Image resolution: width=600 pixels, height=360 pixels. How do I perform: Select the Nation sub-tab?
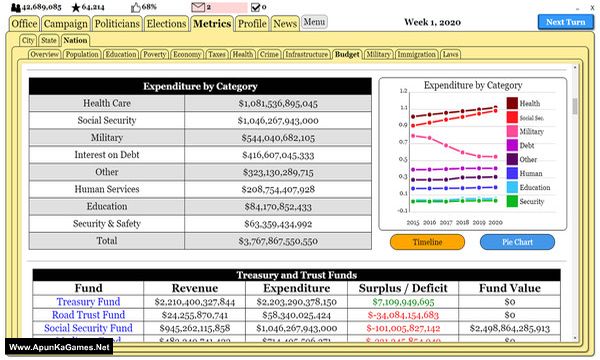click(75, 41)
